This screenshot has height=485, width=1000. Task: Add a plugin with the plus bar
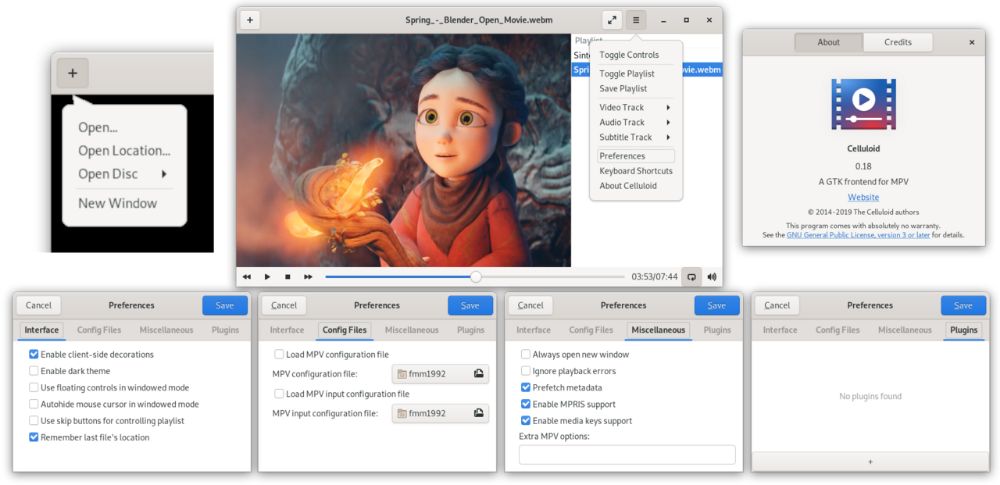click(x=871, y=461)
